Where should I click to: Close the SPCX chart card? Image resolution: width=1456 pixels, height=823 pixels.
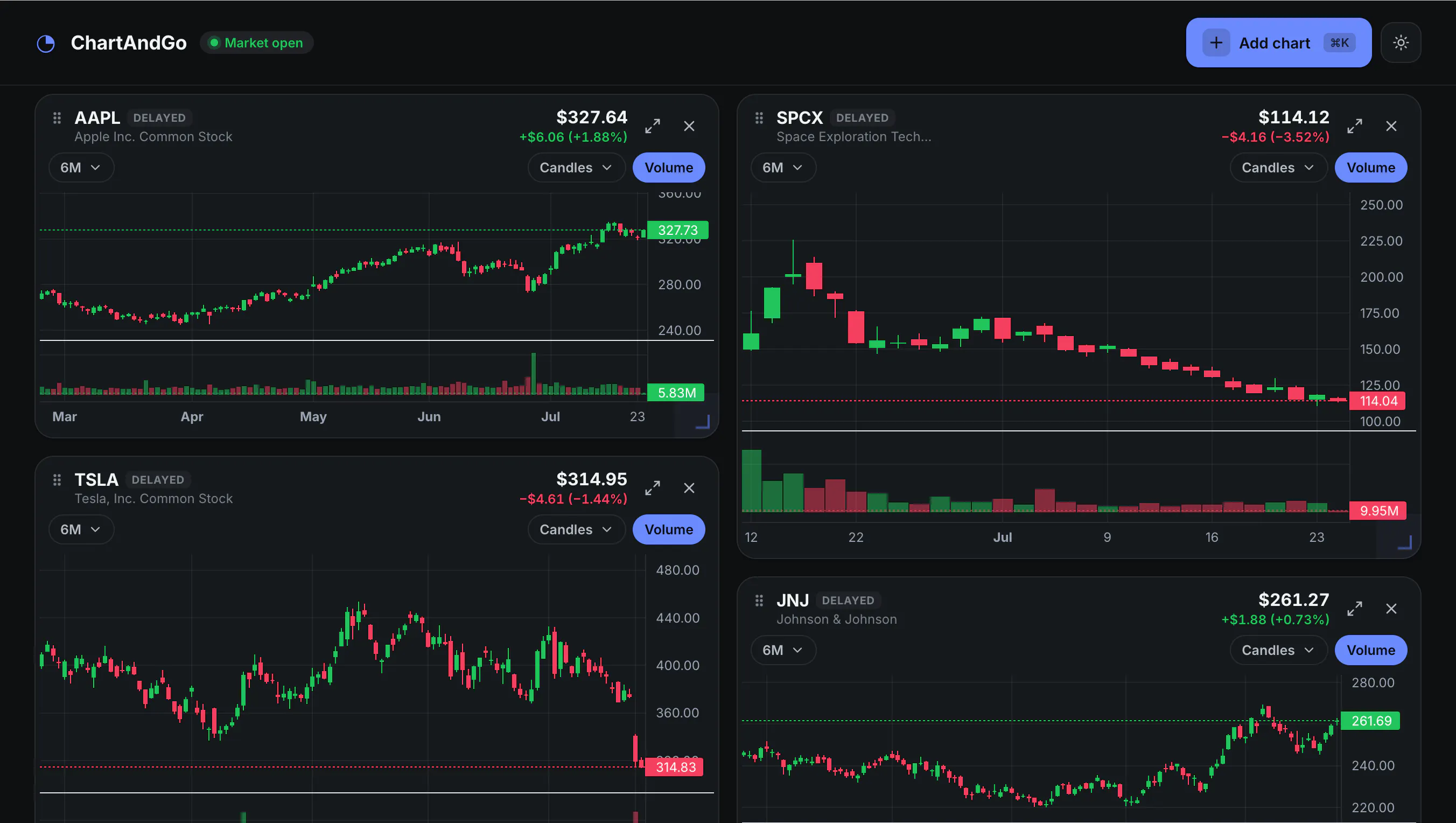pyautogui.click(x=1391, y=126)
